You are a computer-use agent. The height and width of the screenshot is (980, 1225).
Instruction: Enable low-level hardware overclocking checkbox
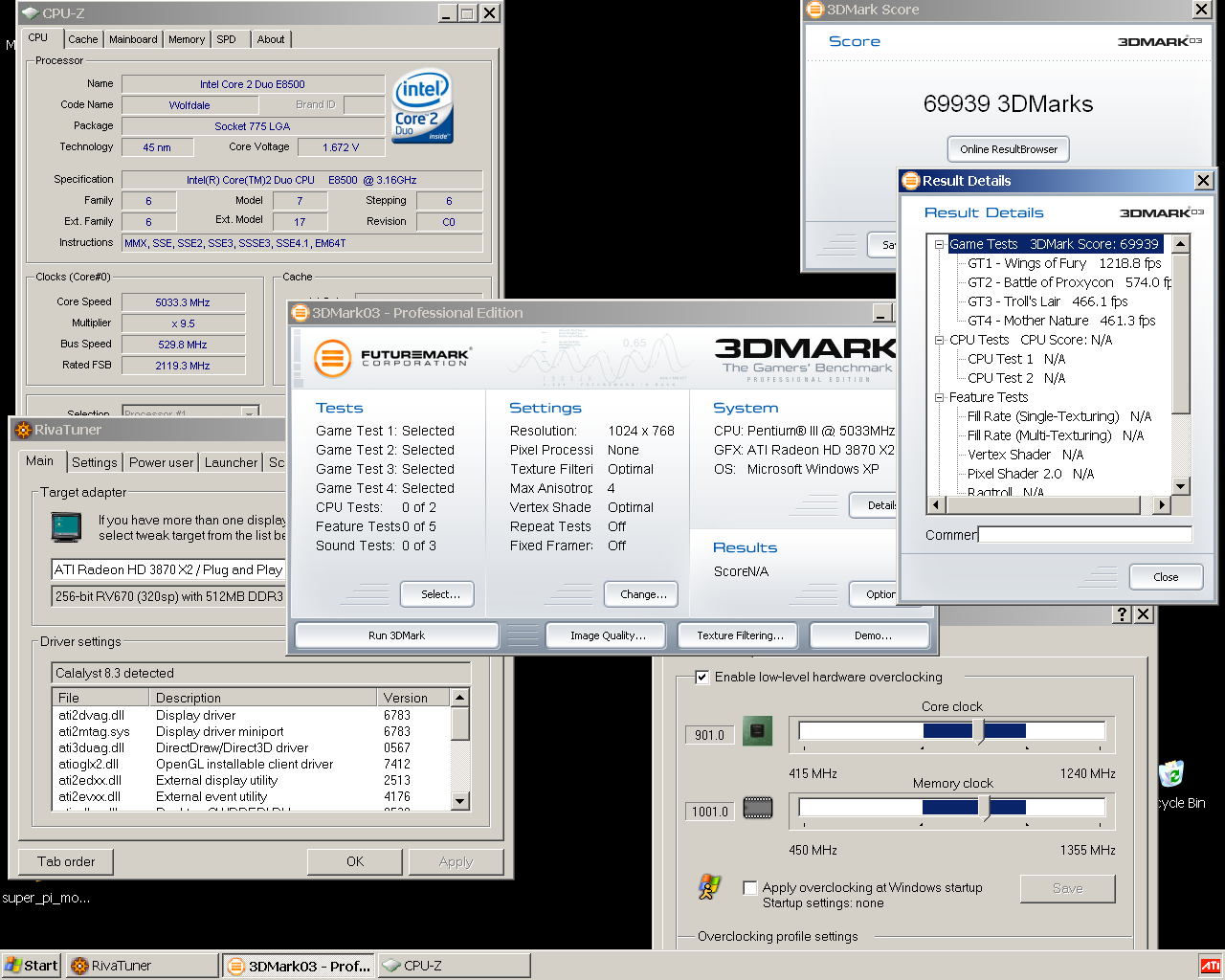coord(702,677)
